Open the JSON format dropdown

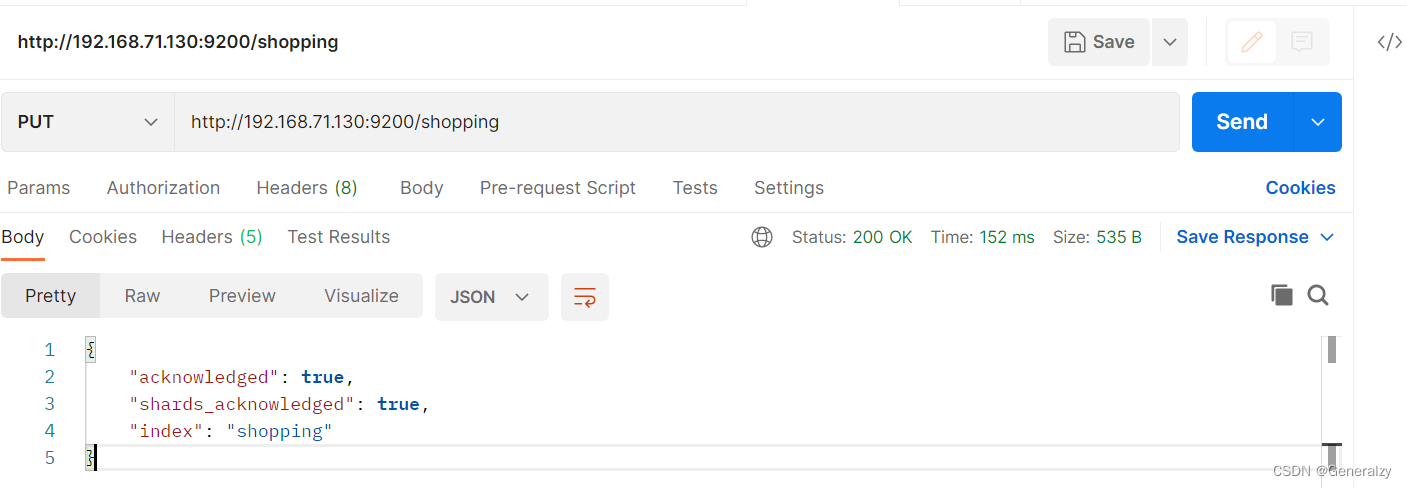(x=492, y=297)
